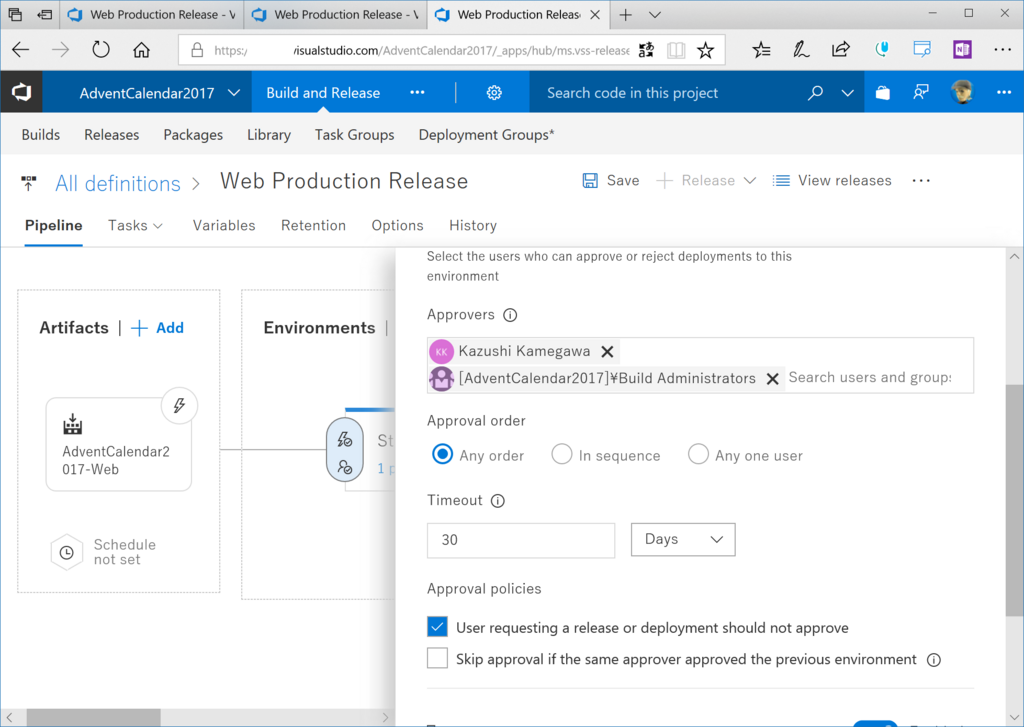The width and height of the screenshot is (1024, 727).
Task: Click the search magnifier icon
Action: coord(815,93)
